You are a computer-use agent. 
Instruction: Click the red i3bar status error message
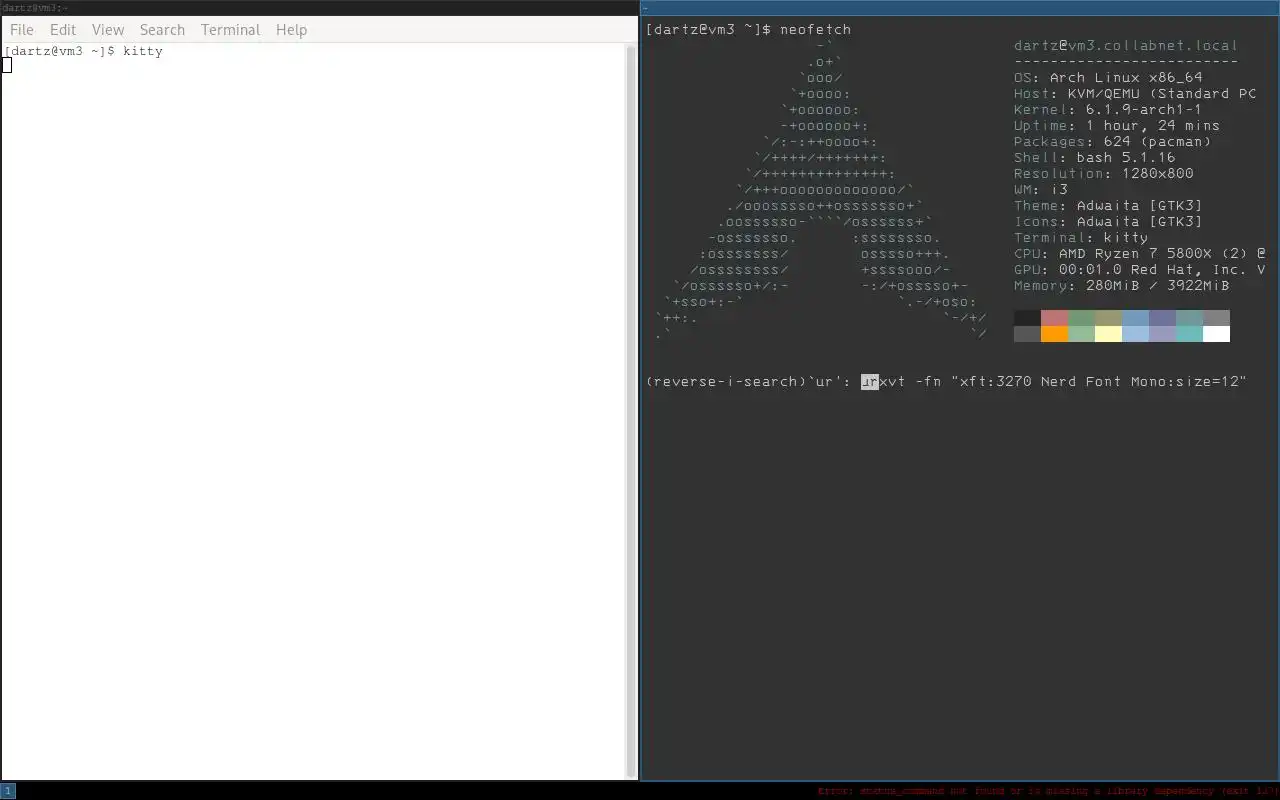point(1048,791)
